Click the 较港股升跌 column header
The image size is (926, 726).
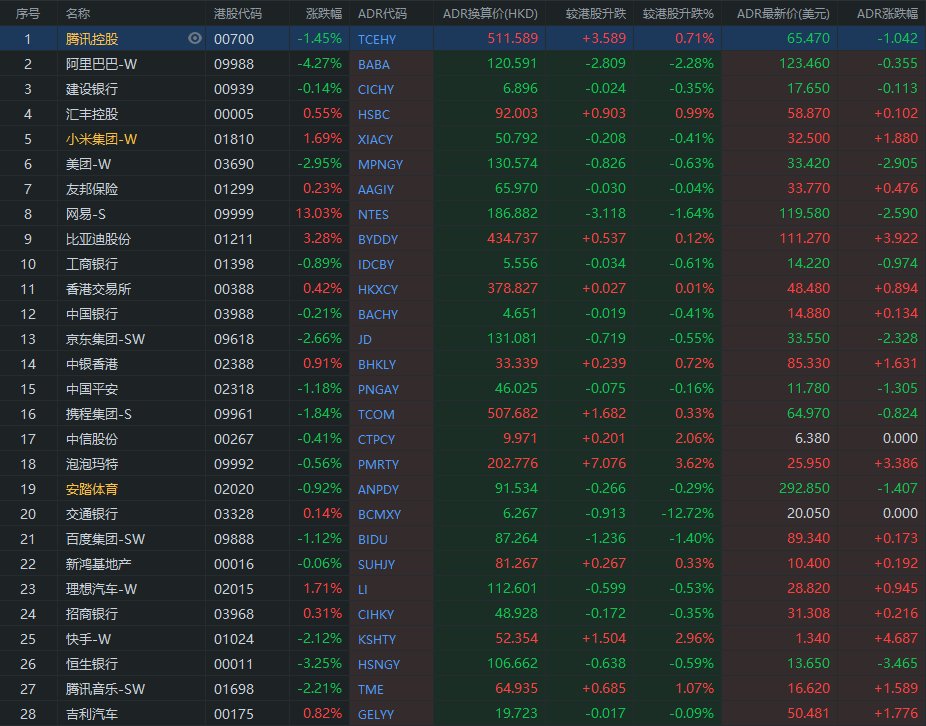tap(595, 14)
